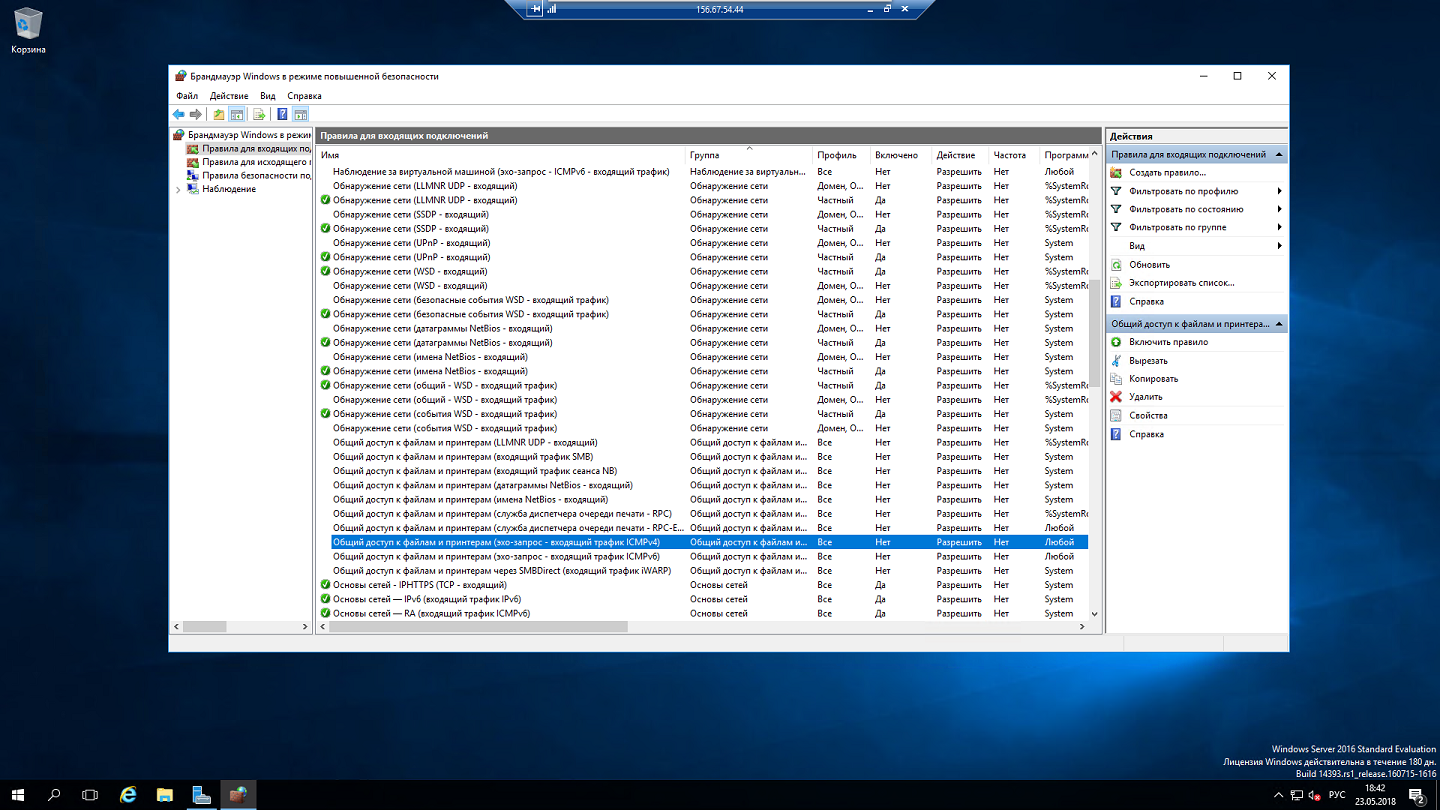
Task: Open the Фильтровать по группе submenu
Action: point(1279,227)
